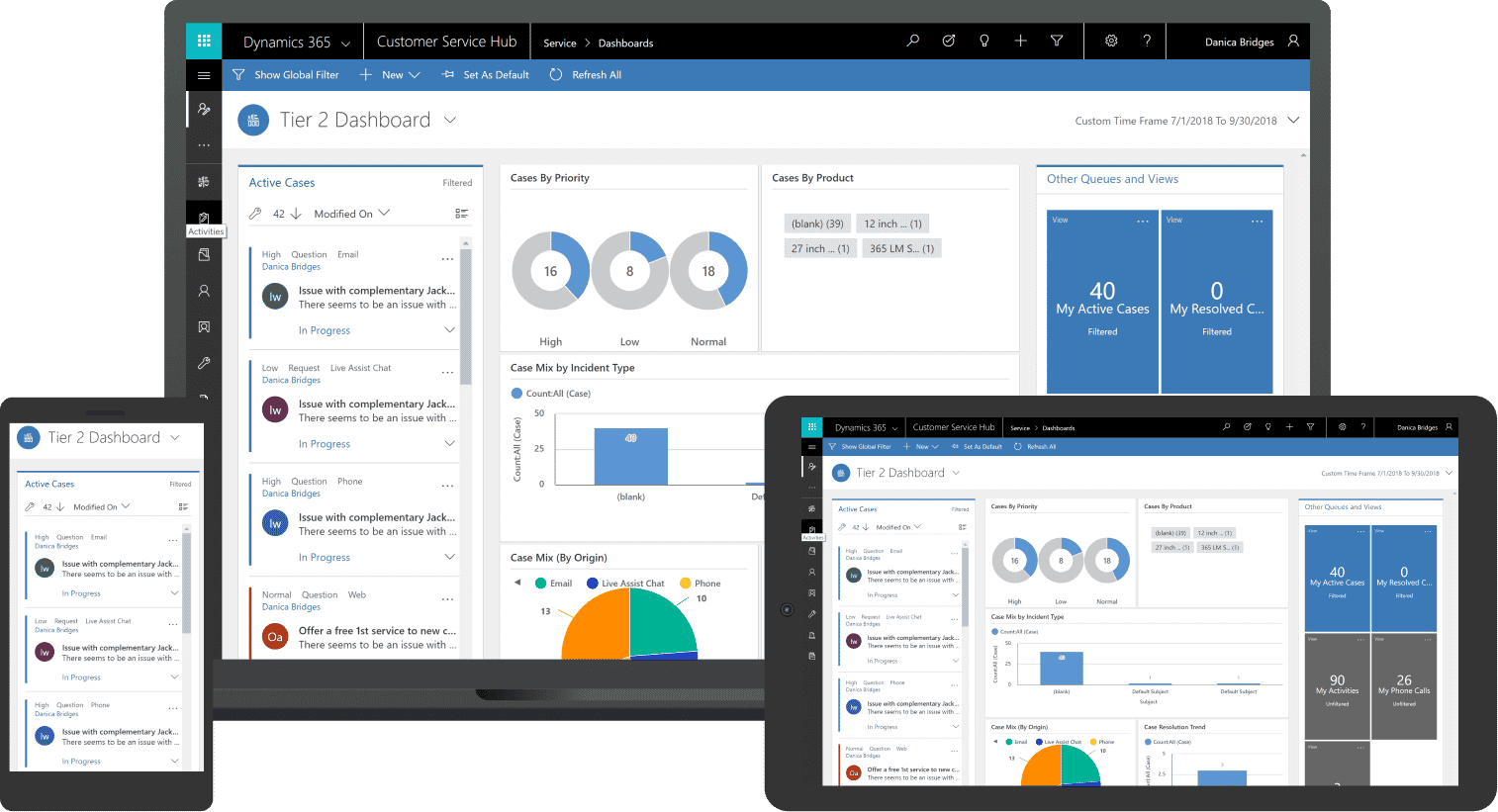Click wrench icon in laptop Active Cases header
Image resolution: width=1498 pixels, height=812 pixels.
click(255, 213)
